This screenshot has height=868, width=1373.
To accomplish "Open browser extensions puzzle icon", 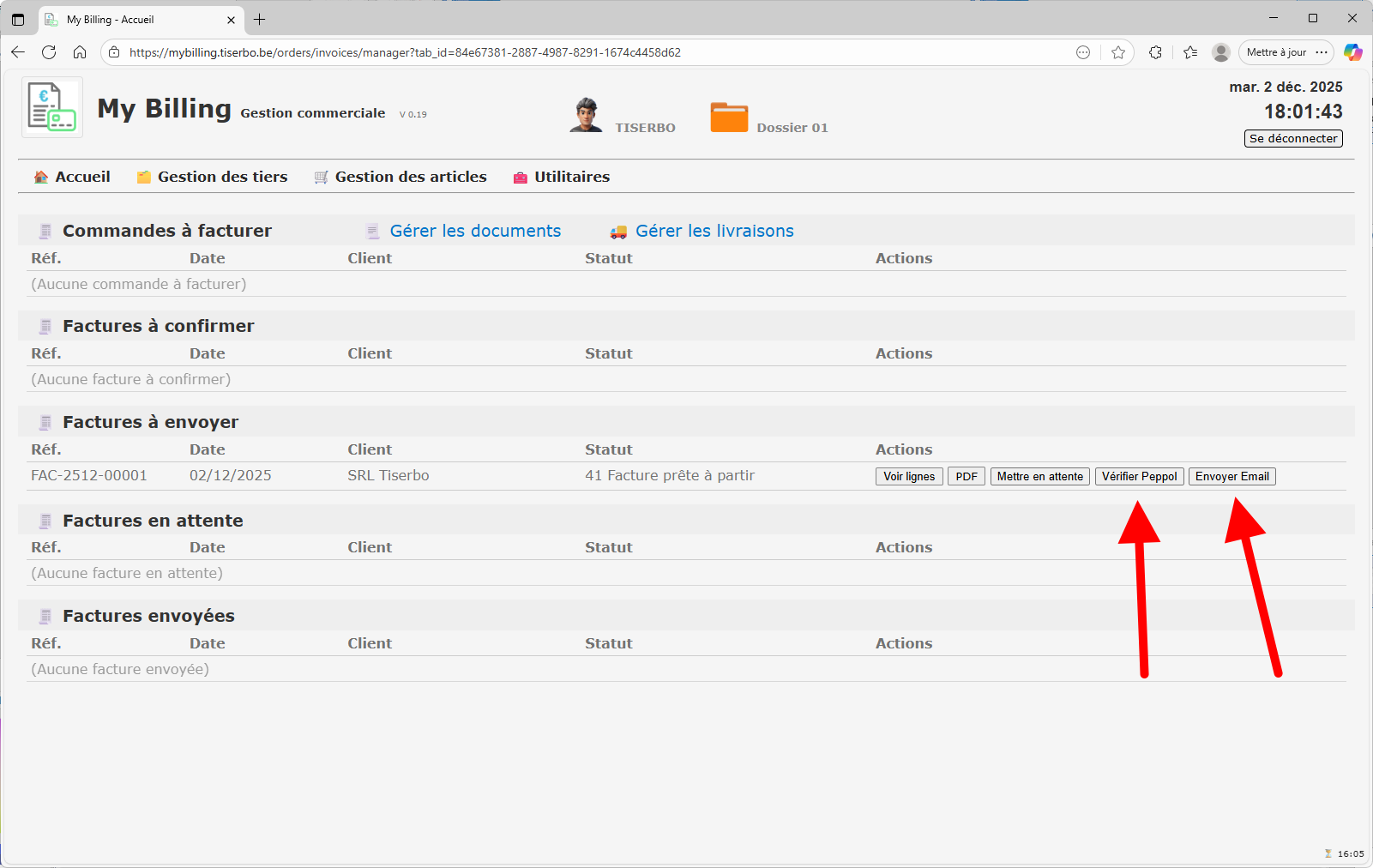I will coord(1155,52).
